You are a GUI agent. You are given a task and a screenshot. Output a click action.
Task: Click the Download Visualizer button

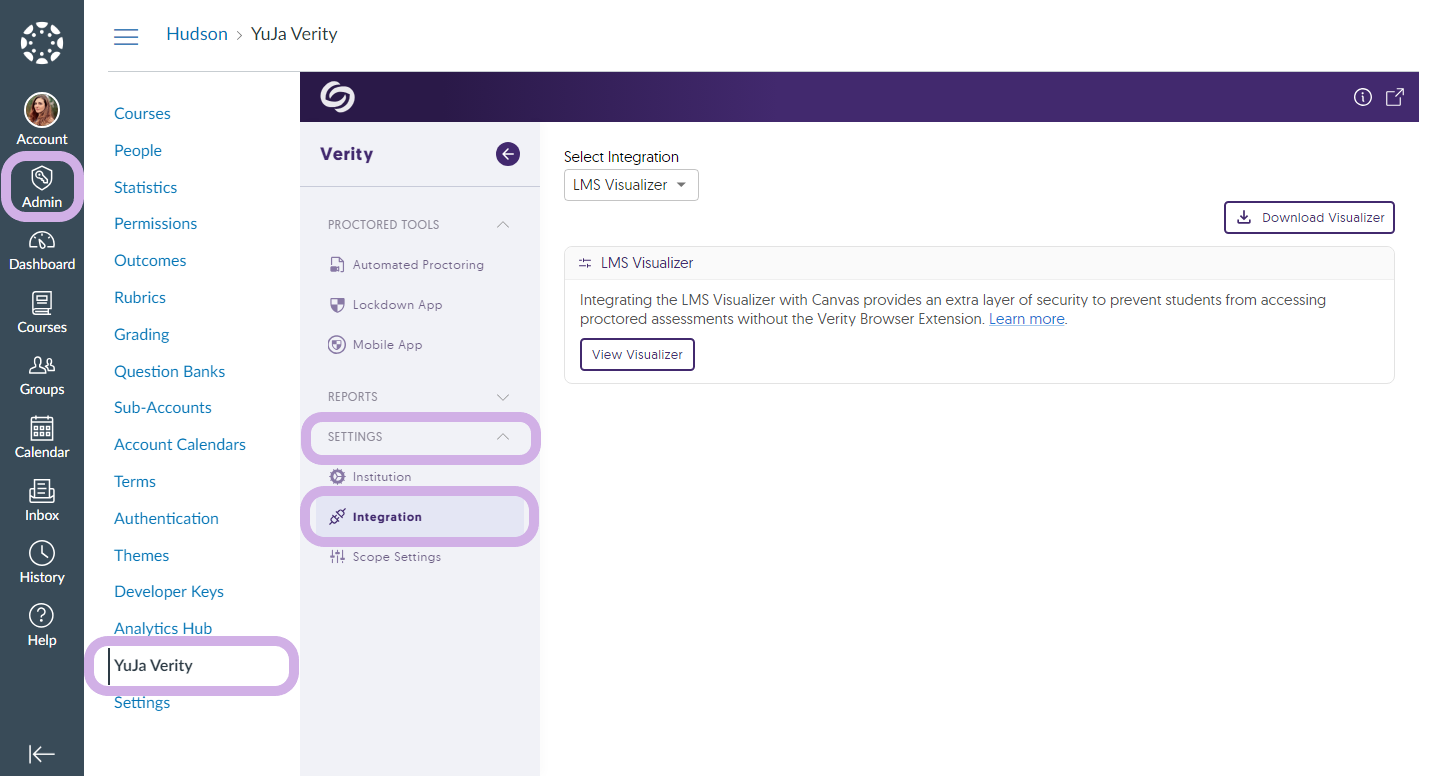[x=1309, y=217]
